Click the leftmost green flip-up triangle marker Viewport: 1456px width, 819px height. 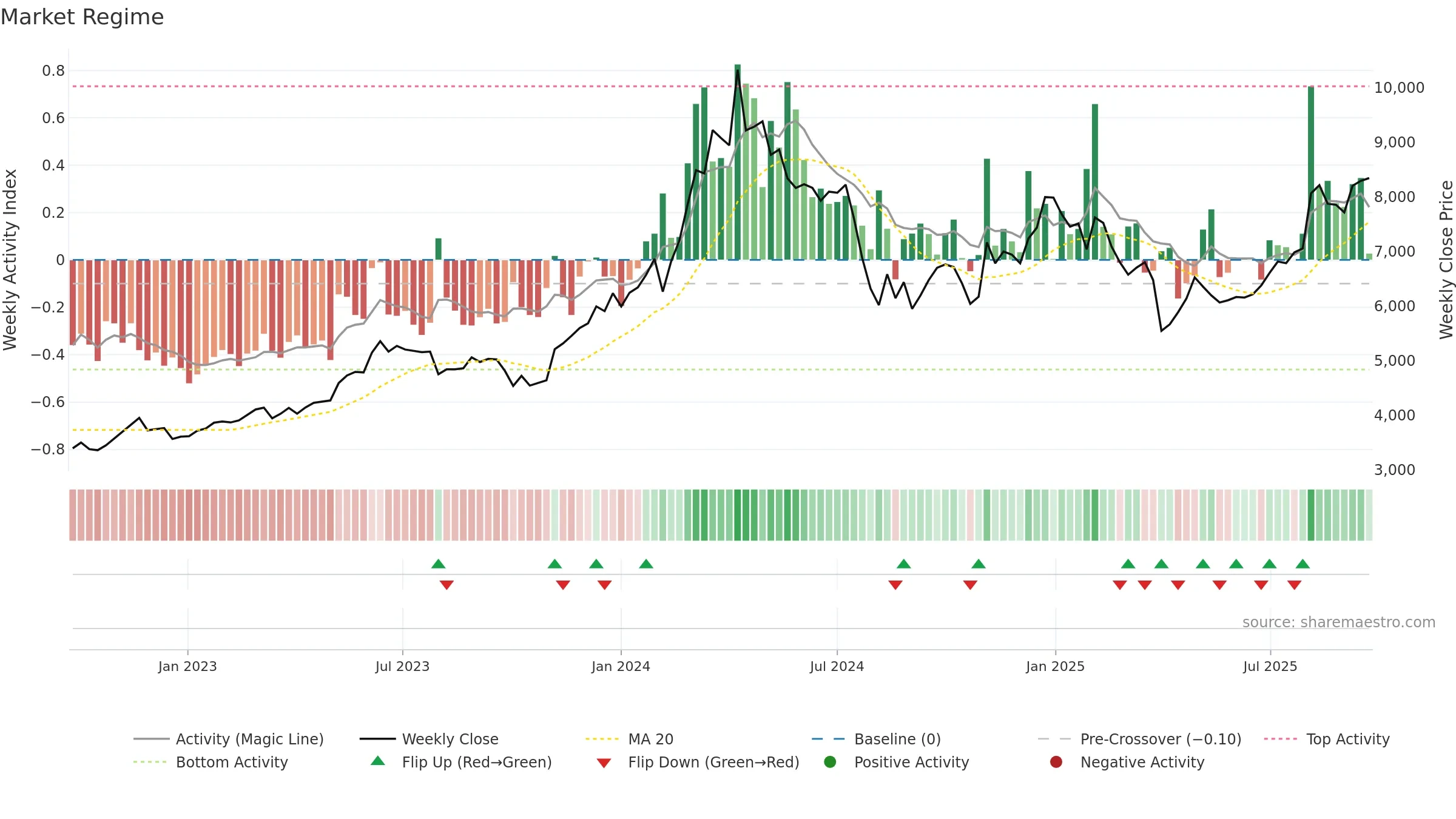click(x=439, y=564)
